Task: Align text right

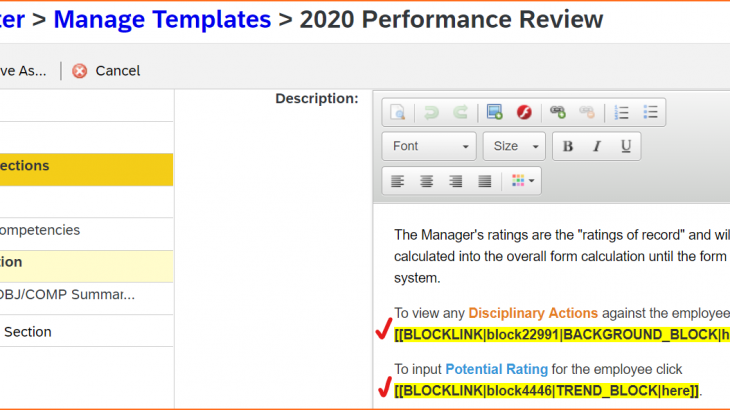Action: [455, 181]
